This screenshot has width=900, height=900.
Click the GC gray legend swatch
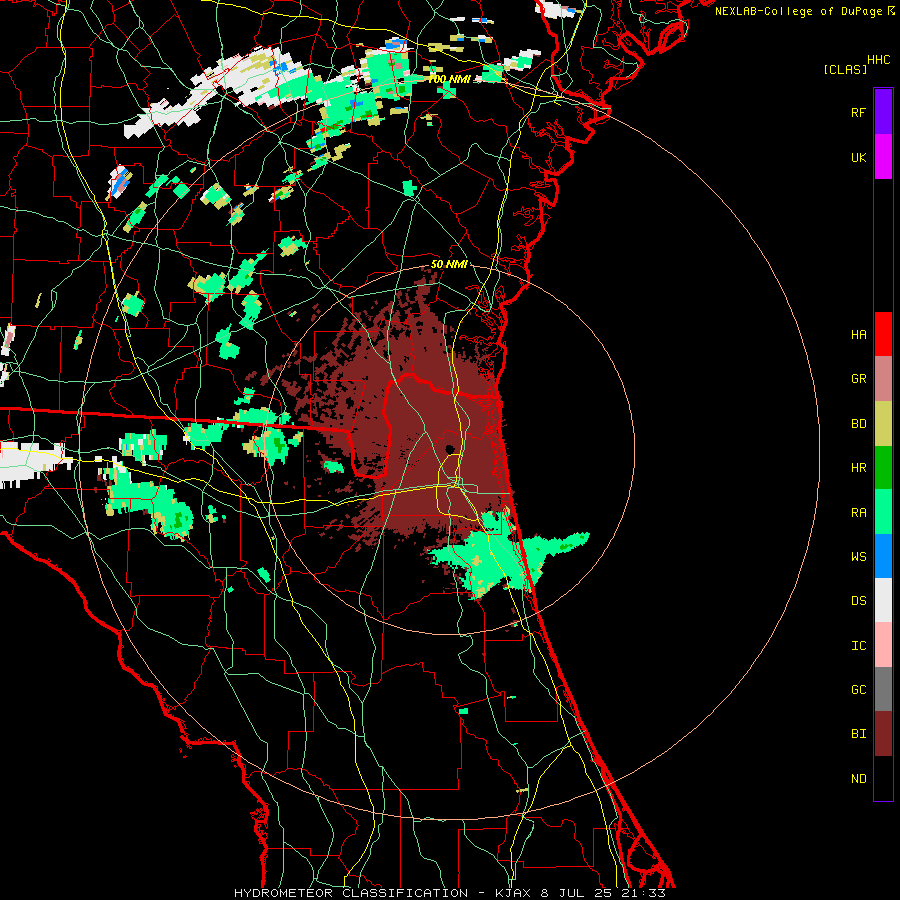click(x=883, y=689)
